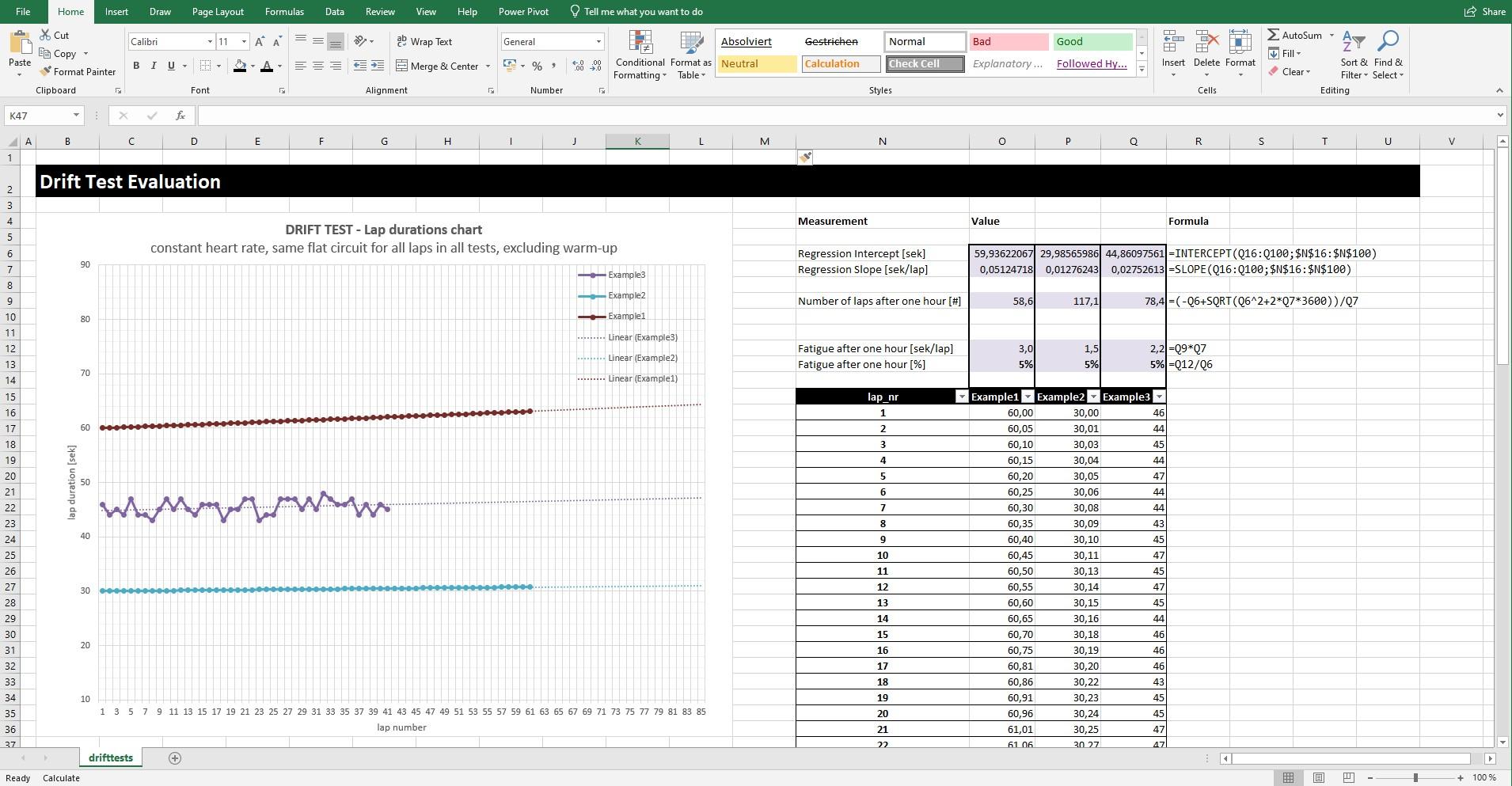Add a new sheet with plus icon
Screen dimensions: 1512x786
coord(175,758)
